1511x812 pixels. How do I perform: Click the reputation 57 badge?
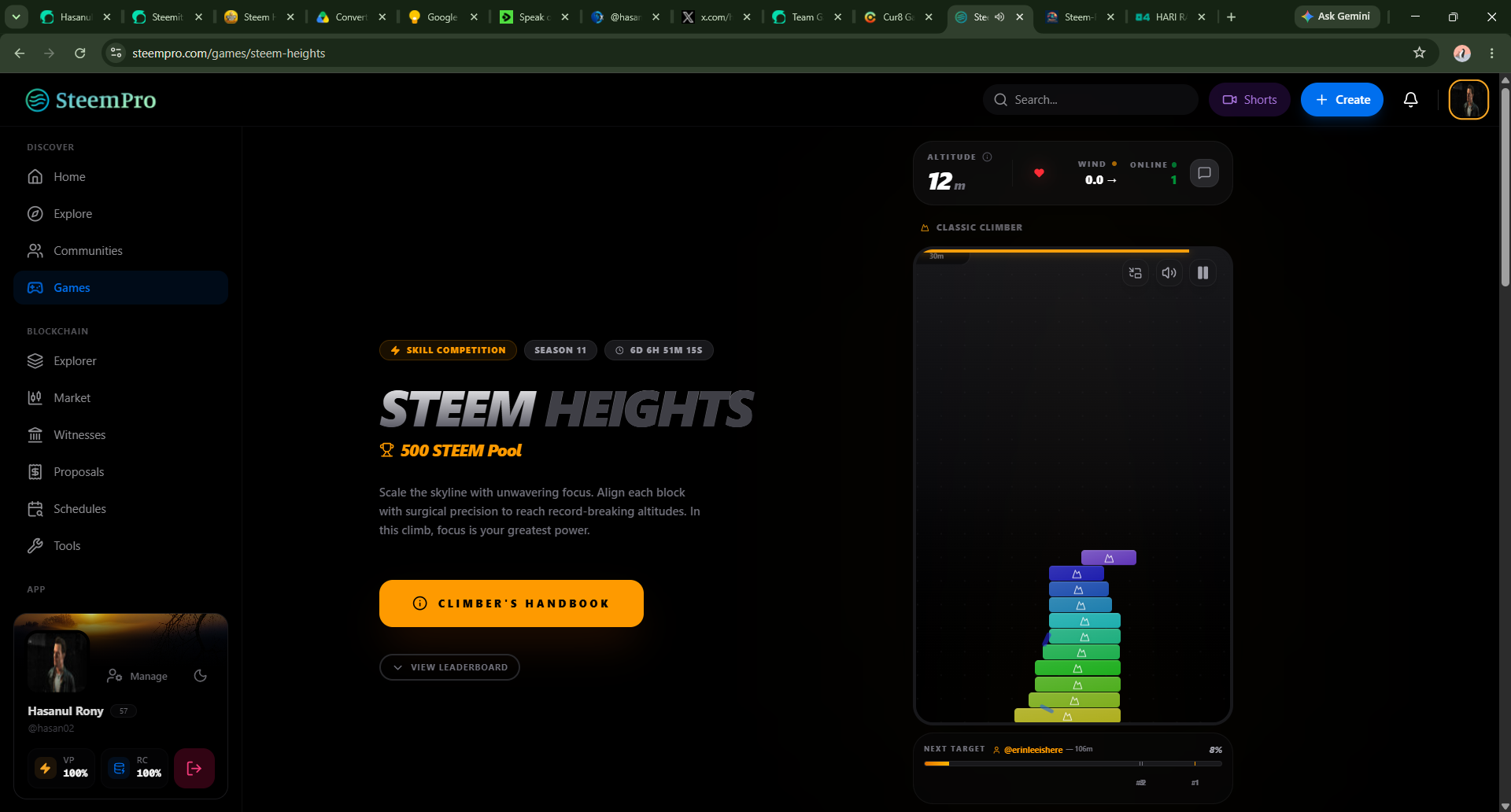[124, 711]
